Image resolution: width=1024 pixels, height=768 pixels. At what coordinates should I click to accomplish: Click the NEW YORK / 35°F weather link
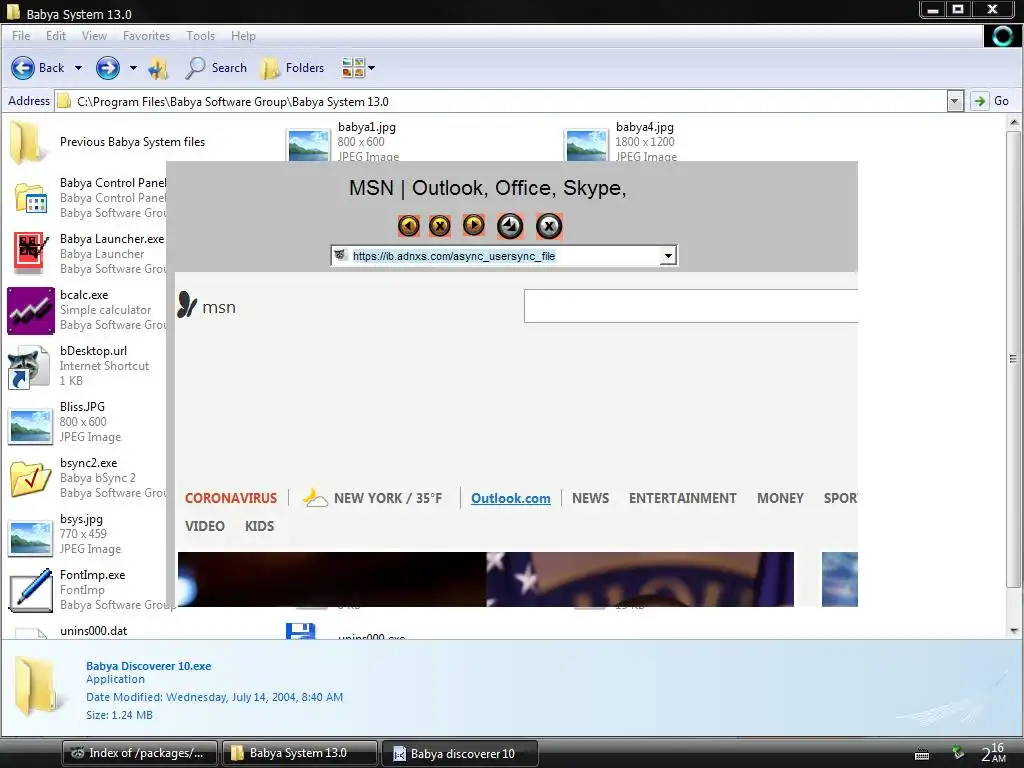[388, 498]
